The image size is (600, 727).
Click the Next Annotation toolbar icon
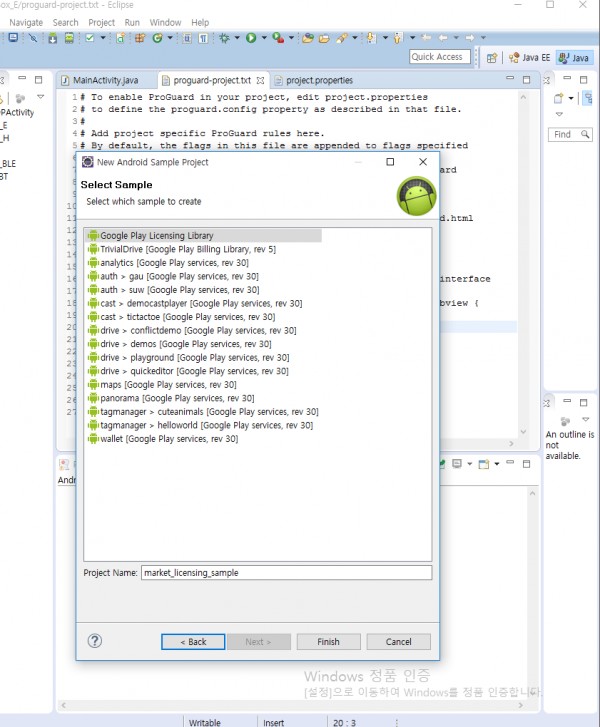click(x=371, y=38)
